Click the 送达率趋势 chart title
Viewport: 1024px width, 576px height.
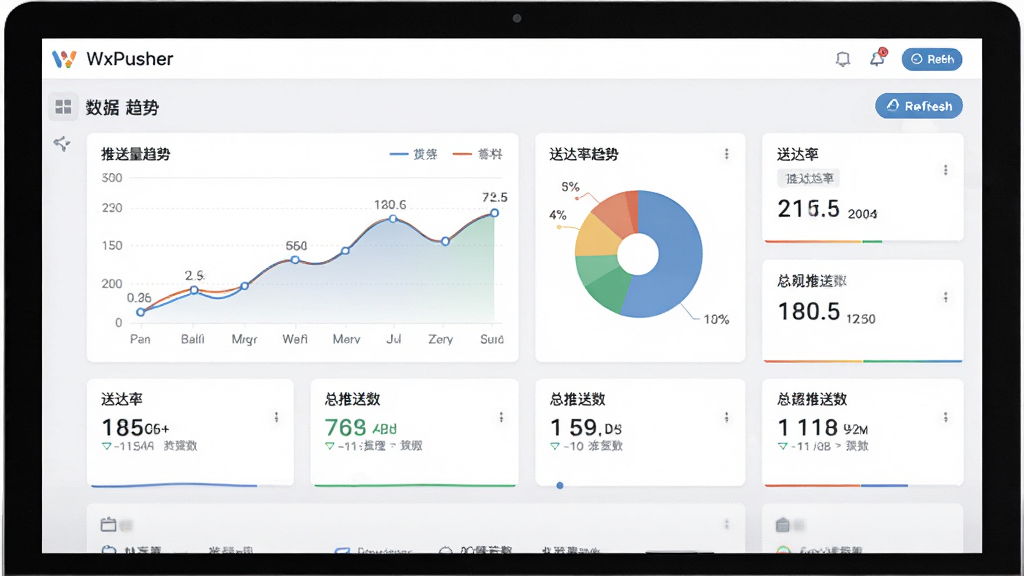584,154
